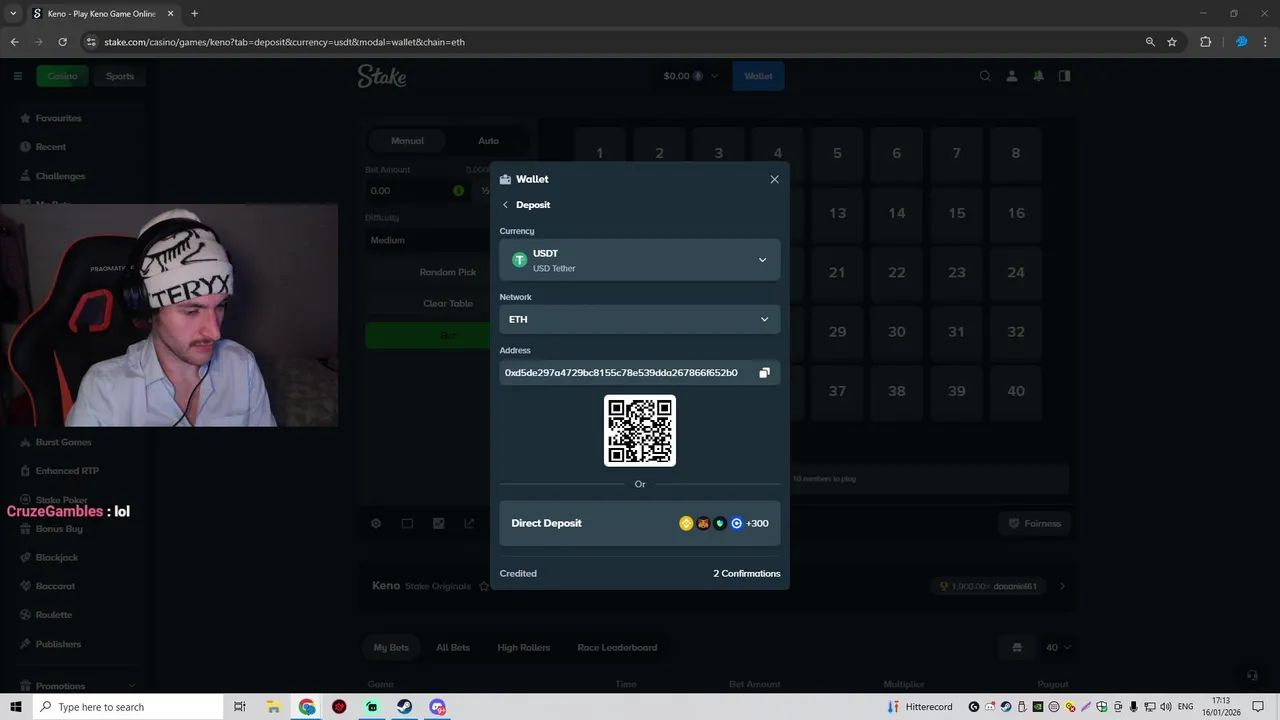Click the Fairness button

pyautogui.click(x=1034, y=523)
